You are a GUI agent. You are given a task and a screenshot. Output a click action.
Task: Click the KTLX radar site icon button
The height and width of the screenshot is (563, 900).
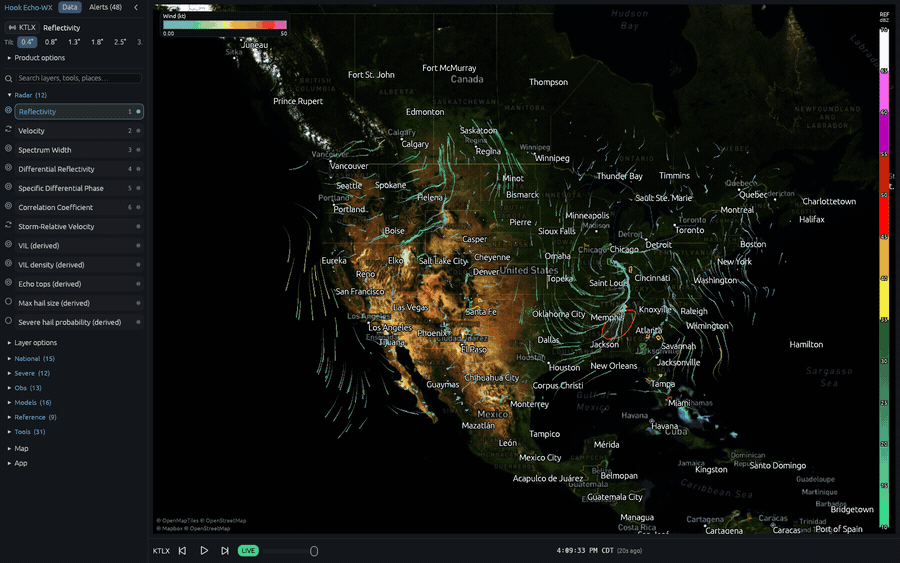[x=22, y=28]
